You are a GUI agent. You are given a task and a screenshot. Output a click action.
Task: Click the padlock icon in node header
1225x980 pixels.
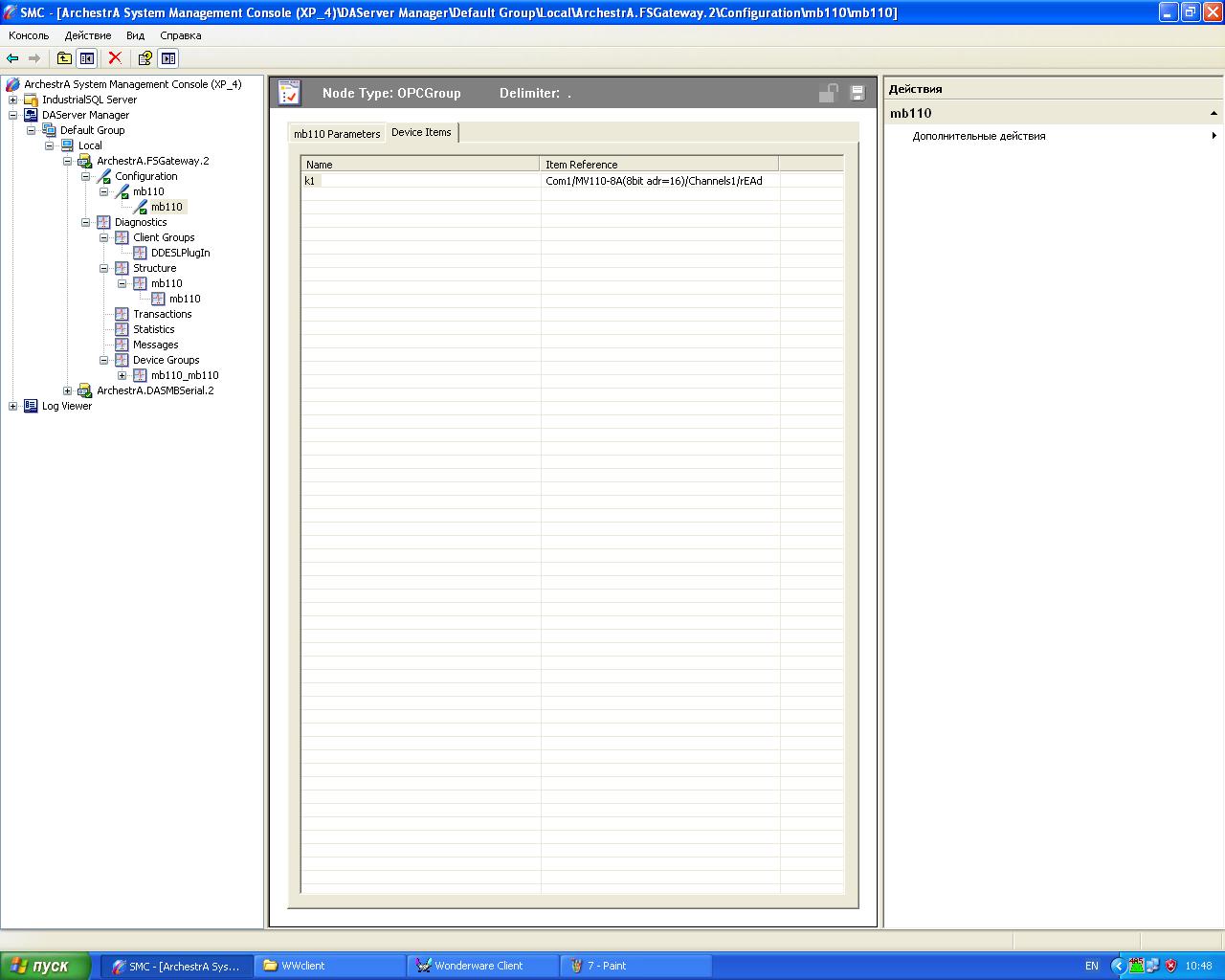(828, 93)
